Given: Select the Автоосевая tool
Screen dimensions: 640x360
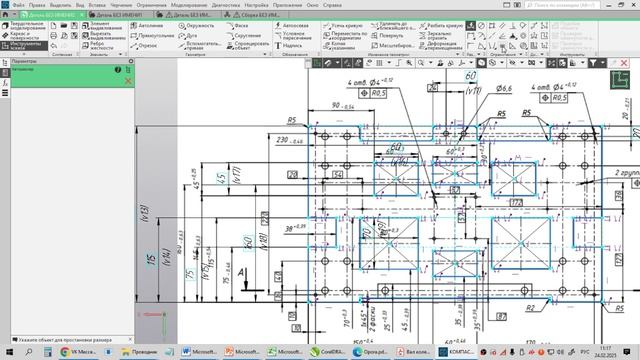Looking at the screenshot, I should click(292, 26).
